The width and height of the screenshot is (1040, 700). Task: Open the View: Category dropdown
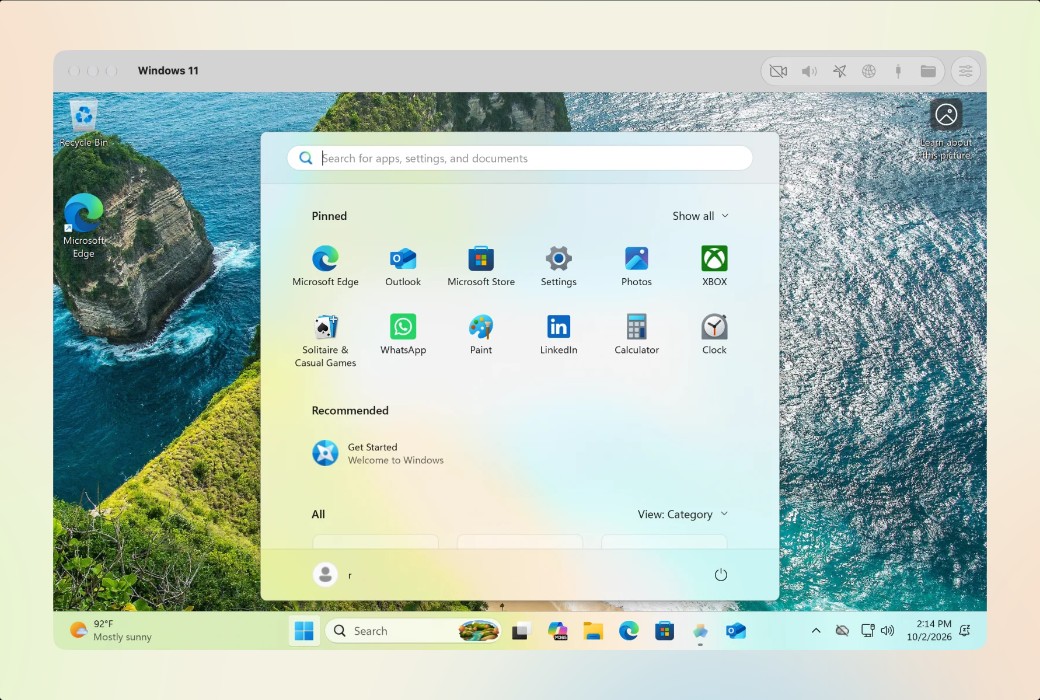click(x=682, y=514)
